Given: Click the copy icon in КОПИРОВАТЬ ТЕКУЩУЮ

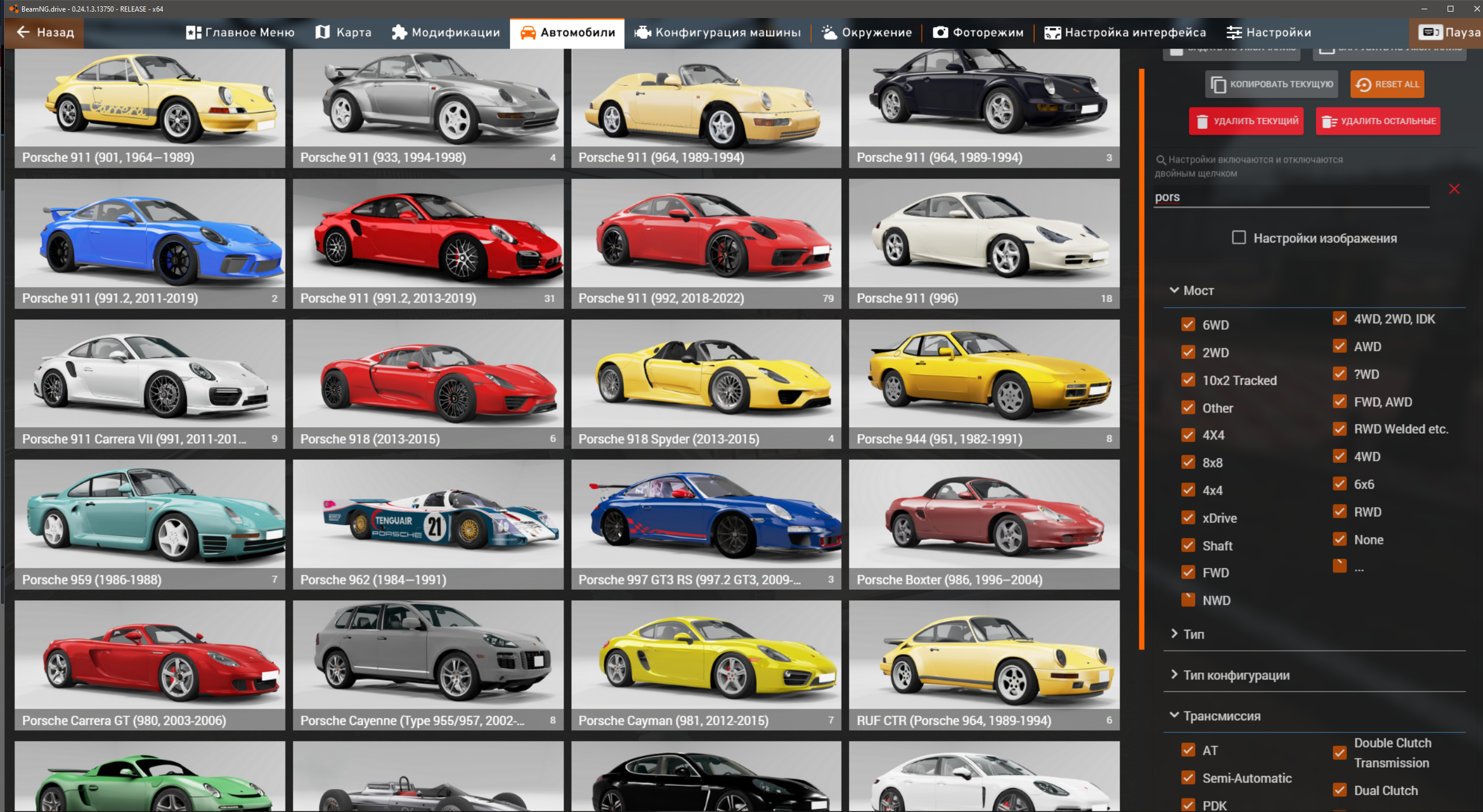Looking at the screenshot, I should tap(1218, 85).
